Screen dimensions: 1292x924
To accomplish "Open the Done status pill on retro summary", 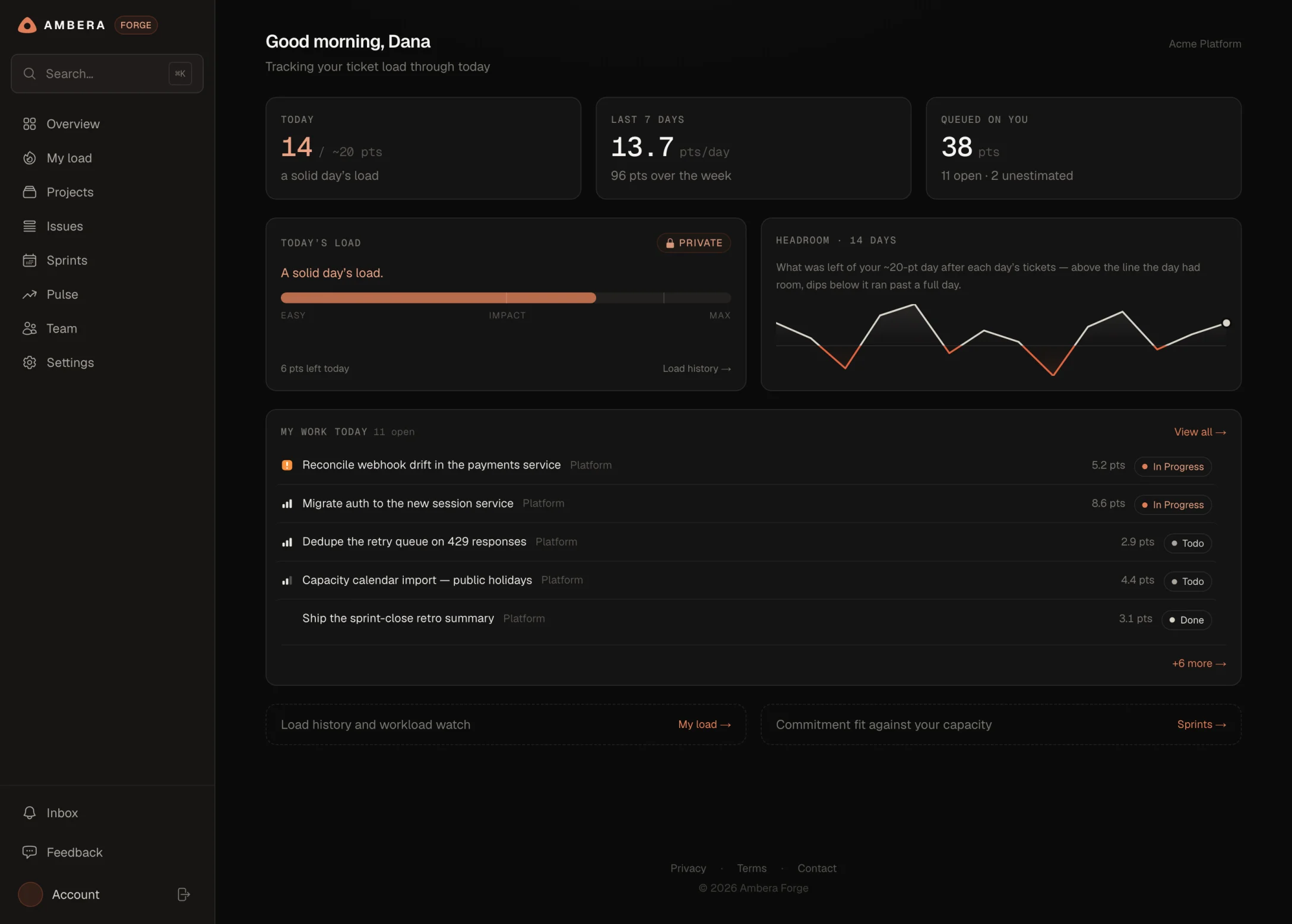I will point(1186,620).
